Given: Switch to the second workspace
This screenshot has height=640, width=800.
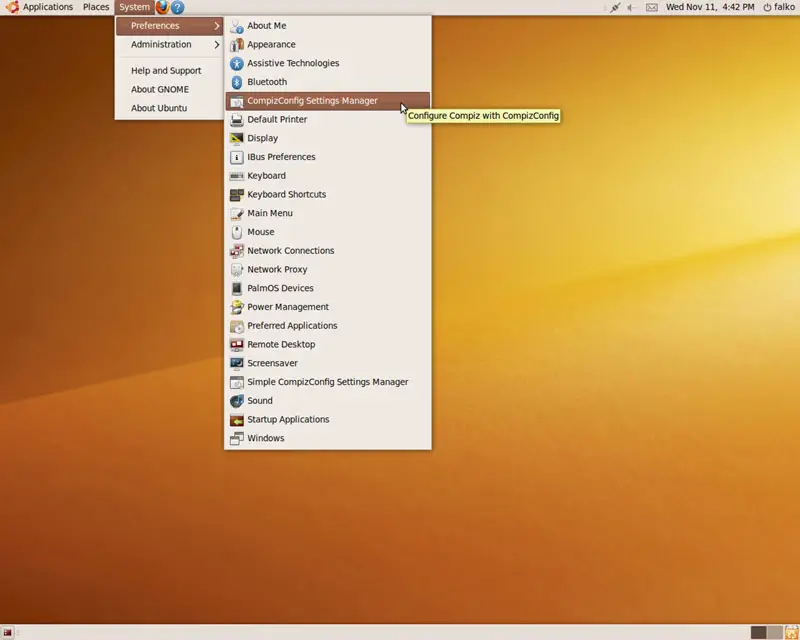Looking at the screenshot, I should point(774,633).
